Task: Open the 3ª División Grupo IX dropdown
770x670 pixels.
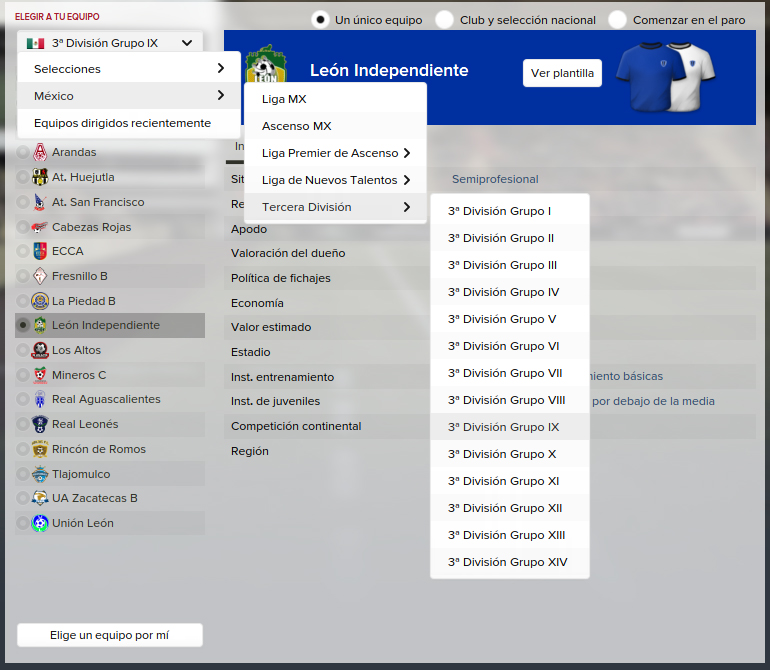Action: pyautogui.click(x=110, y=43)
